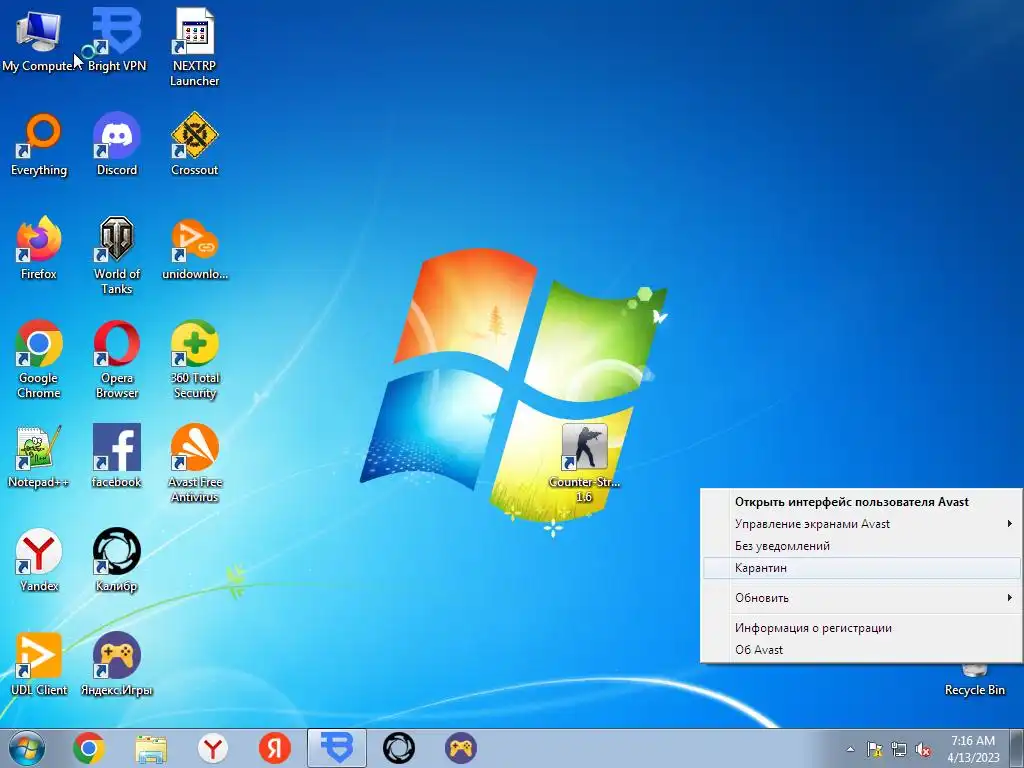
Task: Open the clock showing 7:16 AM
Action: point(973,748)
